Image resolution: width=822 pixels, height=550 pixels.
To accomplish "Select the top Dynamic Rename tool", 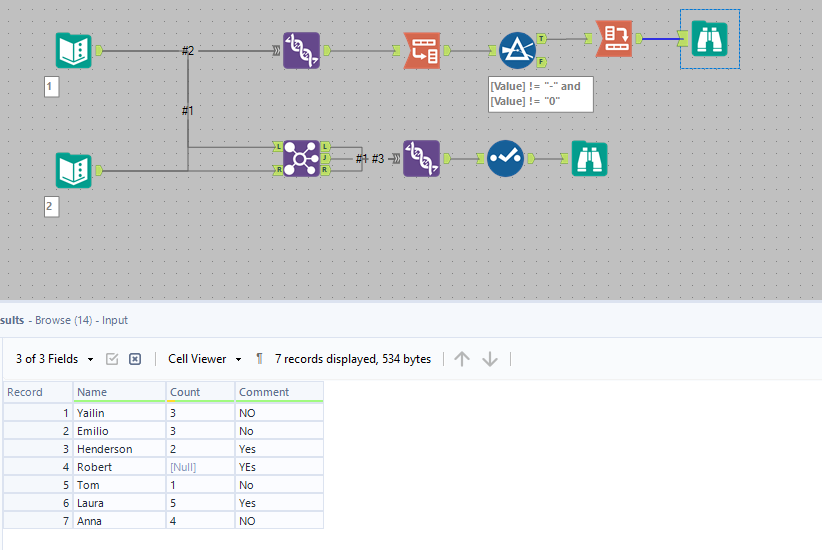I will point(301,50).
